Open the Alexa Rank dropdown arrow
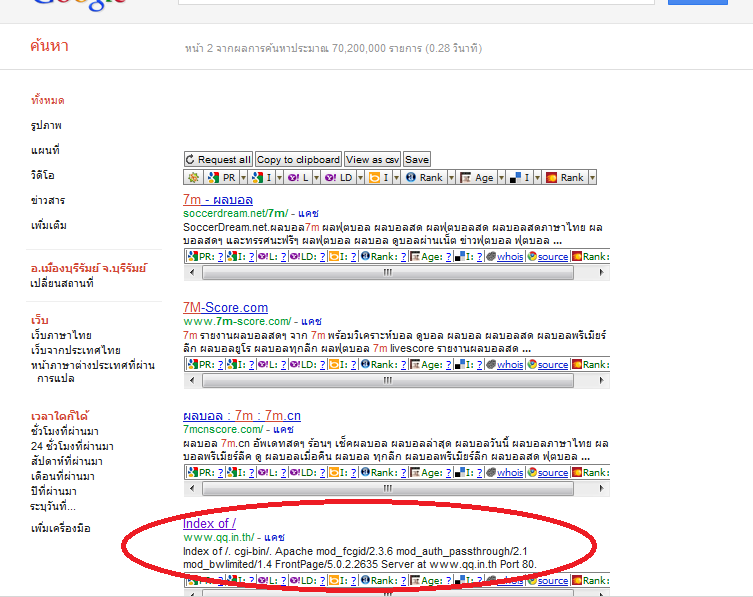 pyautogui.click(x=451, y=178)
